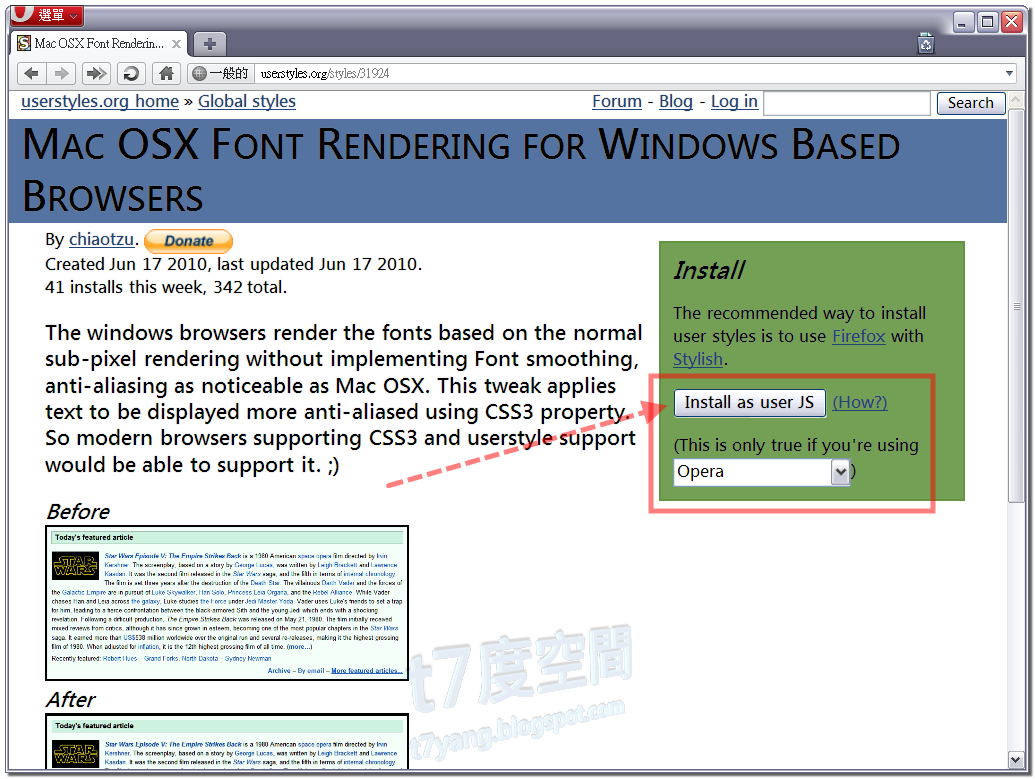This screenshot has width=1035, height=779.
Task: Click the 'Created Jun 17 2010' text line
Action: (x=233, y=264)
